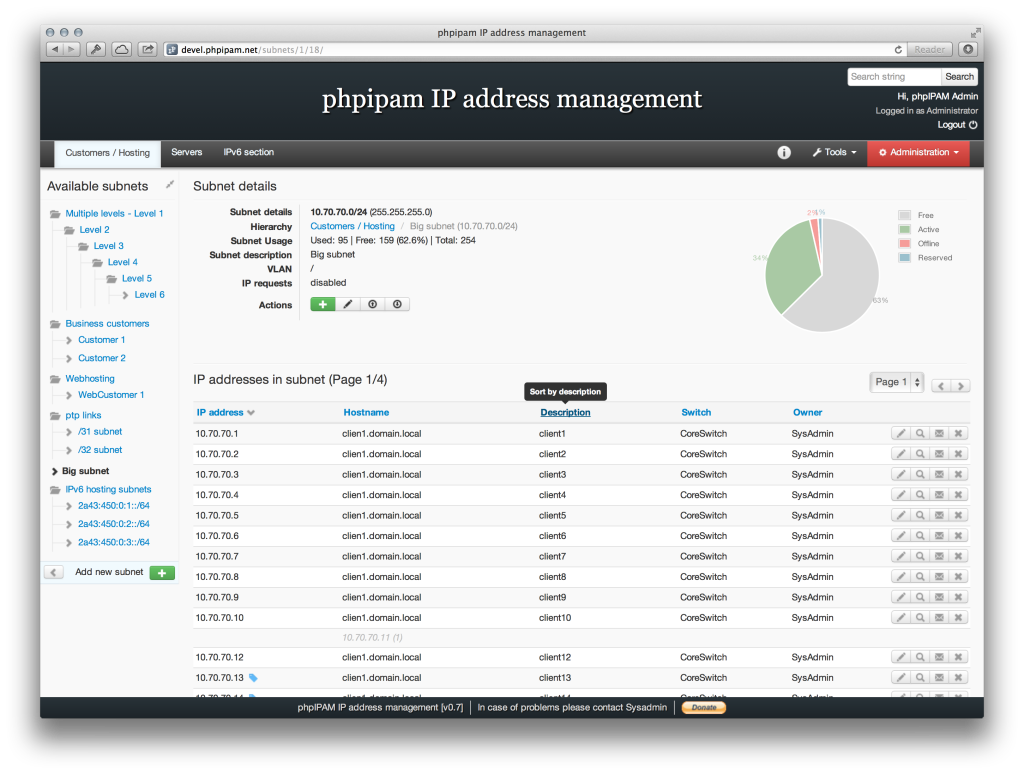The height and width of the screenshot is (774, 1024).
Task: Collapse the subnet sidebar with the left arrow
Action: (x=54, y=573)
